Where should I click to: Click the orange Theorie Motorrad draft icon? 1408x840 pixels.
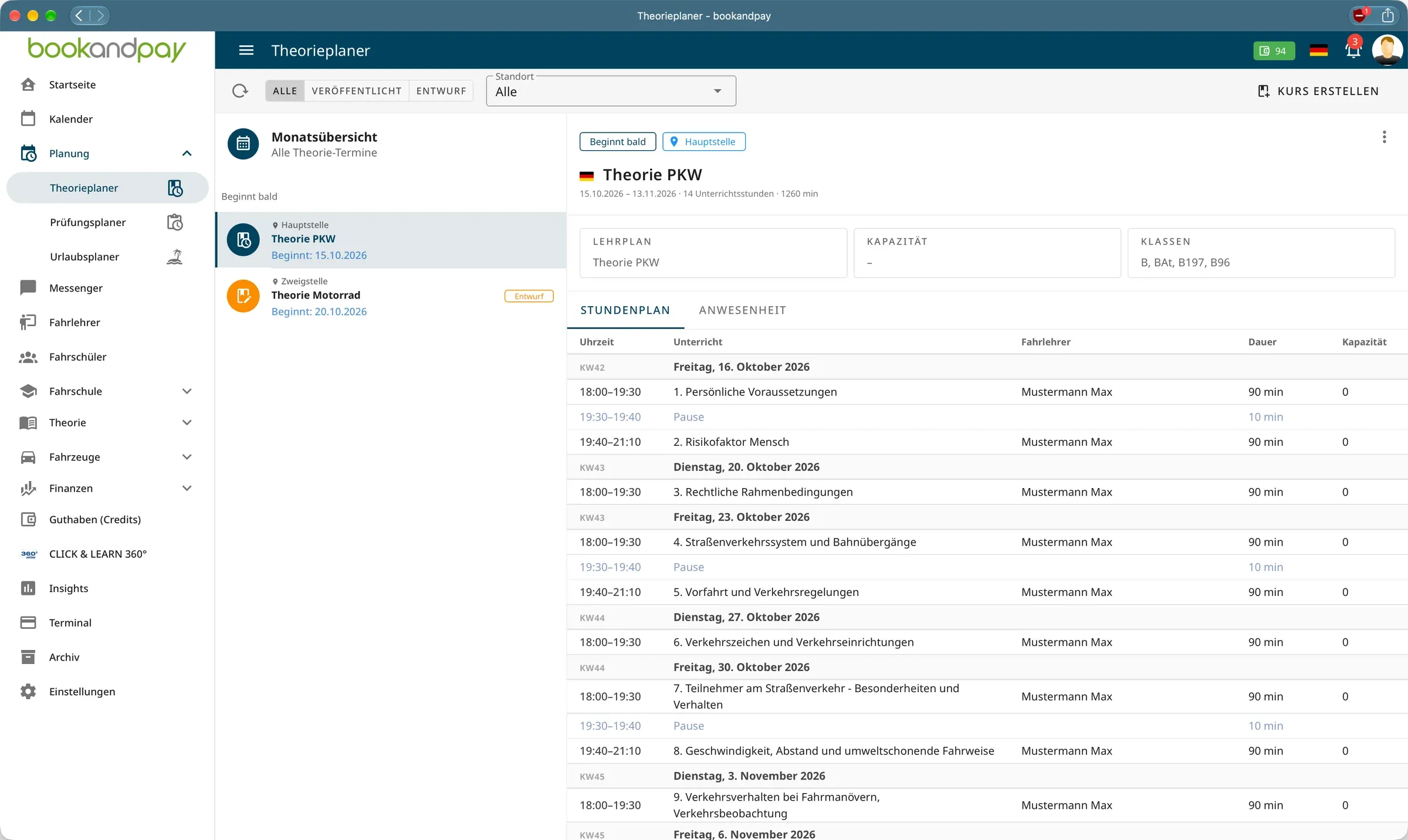(243, 297)
